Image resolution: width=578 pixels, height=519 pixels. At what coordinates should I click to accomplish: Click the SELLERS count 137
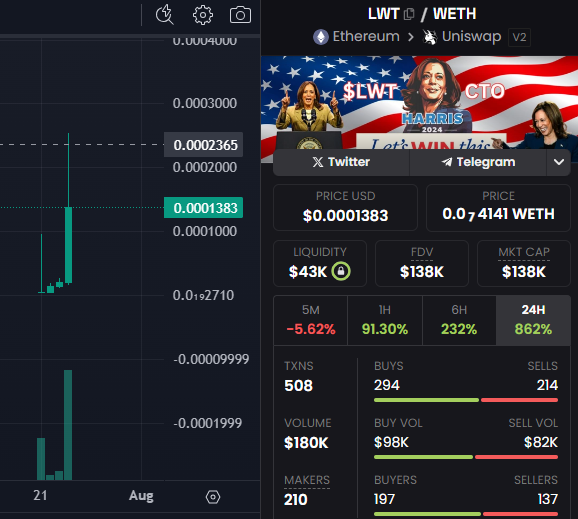coord(548,499)
